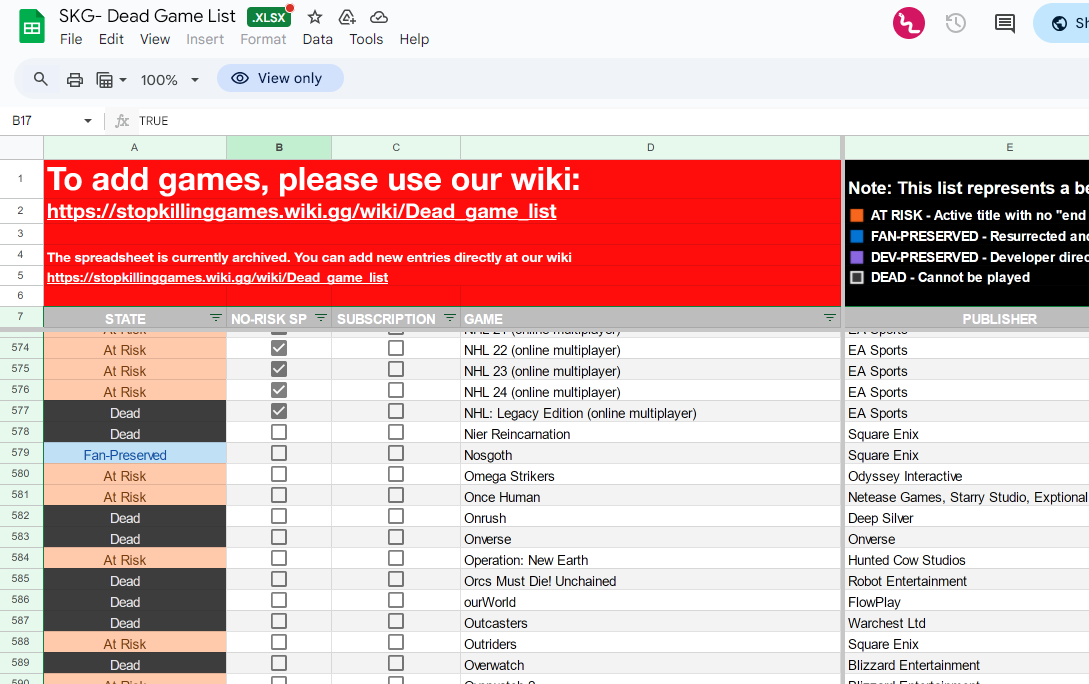Image resolution: width=1089 pixels, height=684 pixels.
Task: Open the large wiki Dead_game_list link
Action: [x=301, y=211]
